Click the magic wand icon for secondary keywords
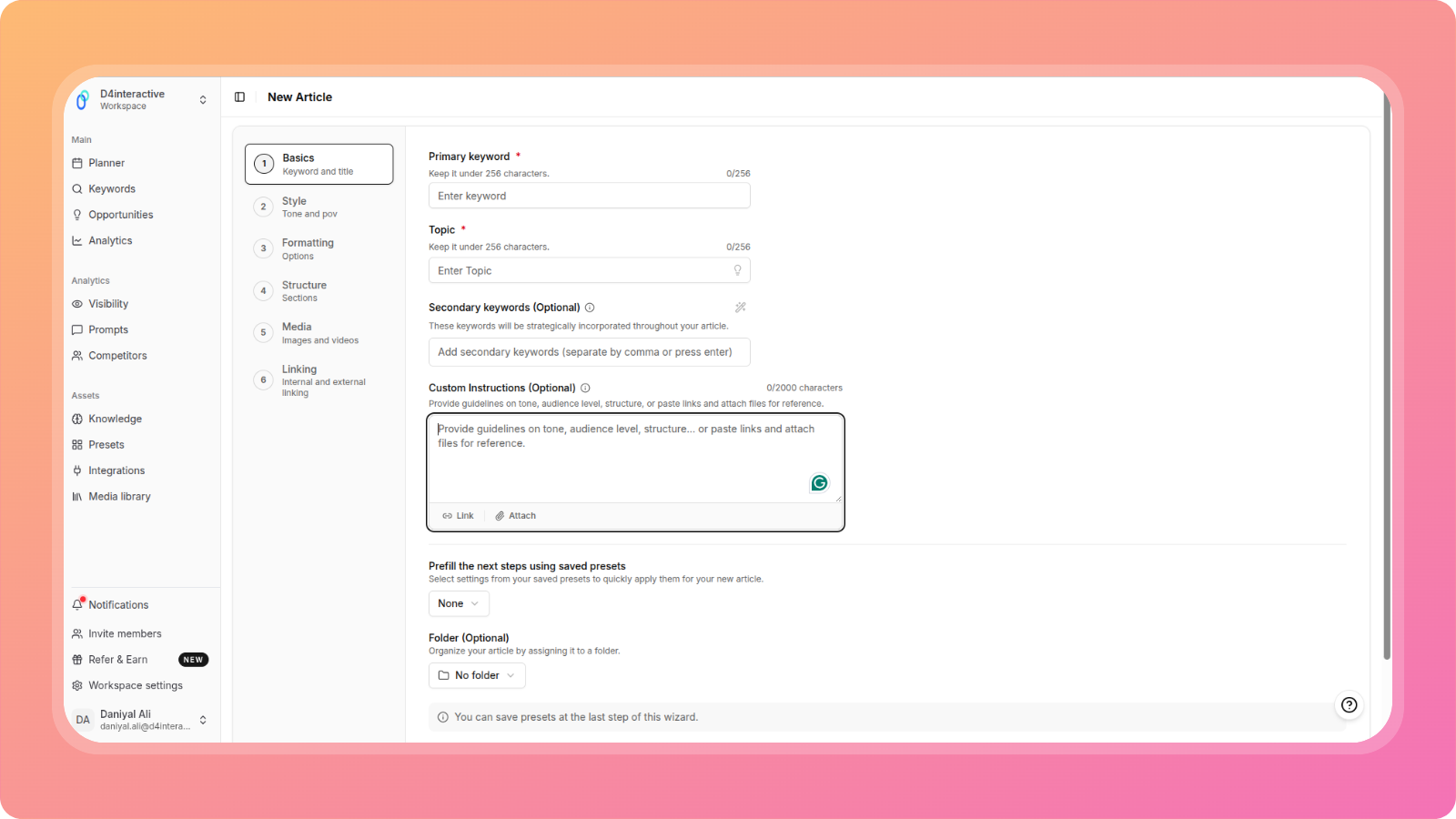 (x=740, y=308)
